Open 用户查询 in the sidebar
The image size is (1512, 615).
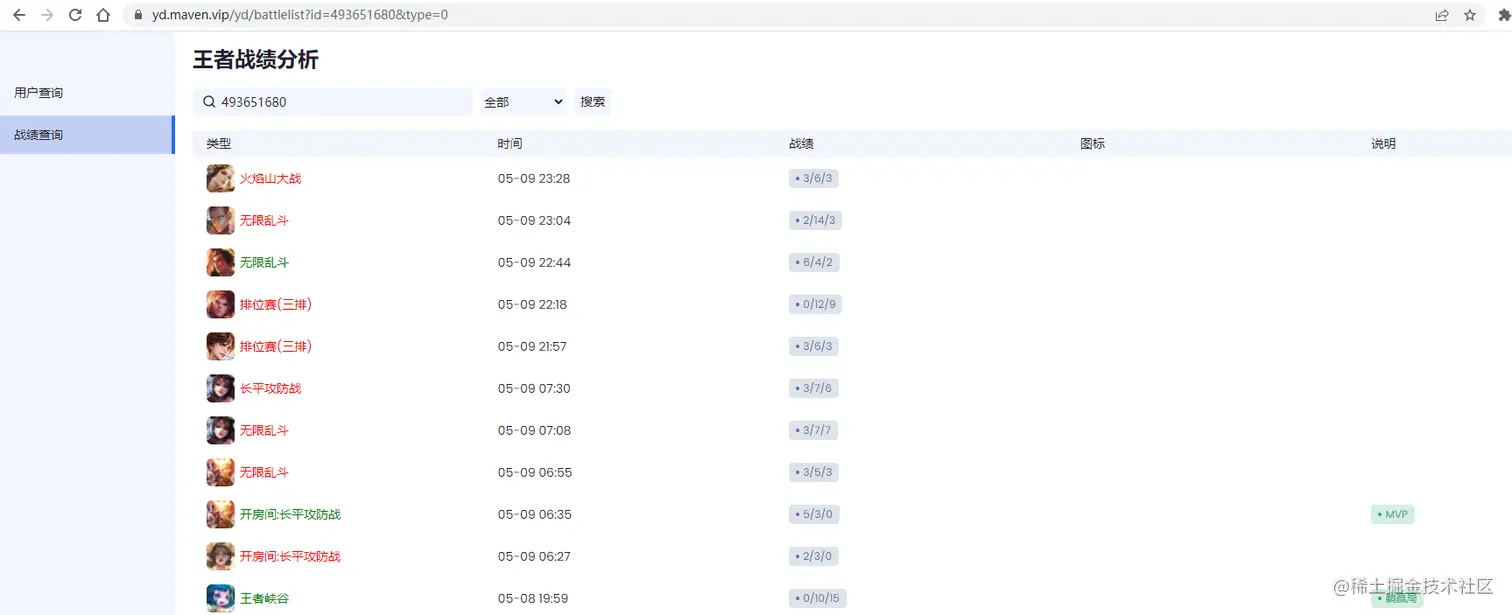pyautogui.click(x=38, y=93)
